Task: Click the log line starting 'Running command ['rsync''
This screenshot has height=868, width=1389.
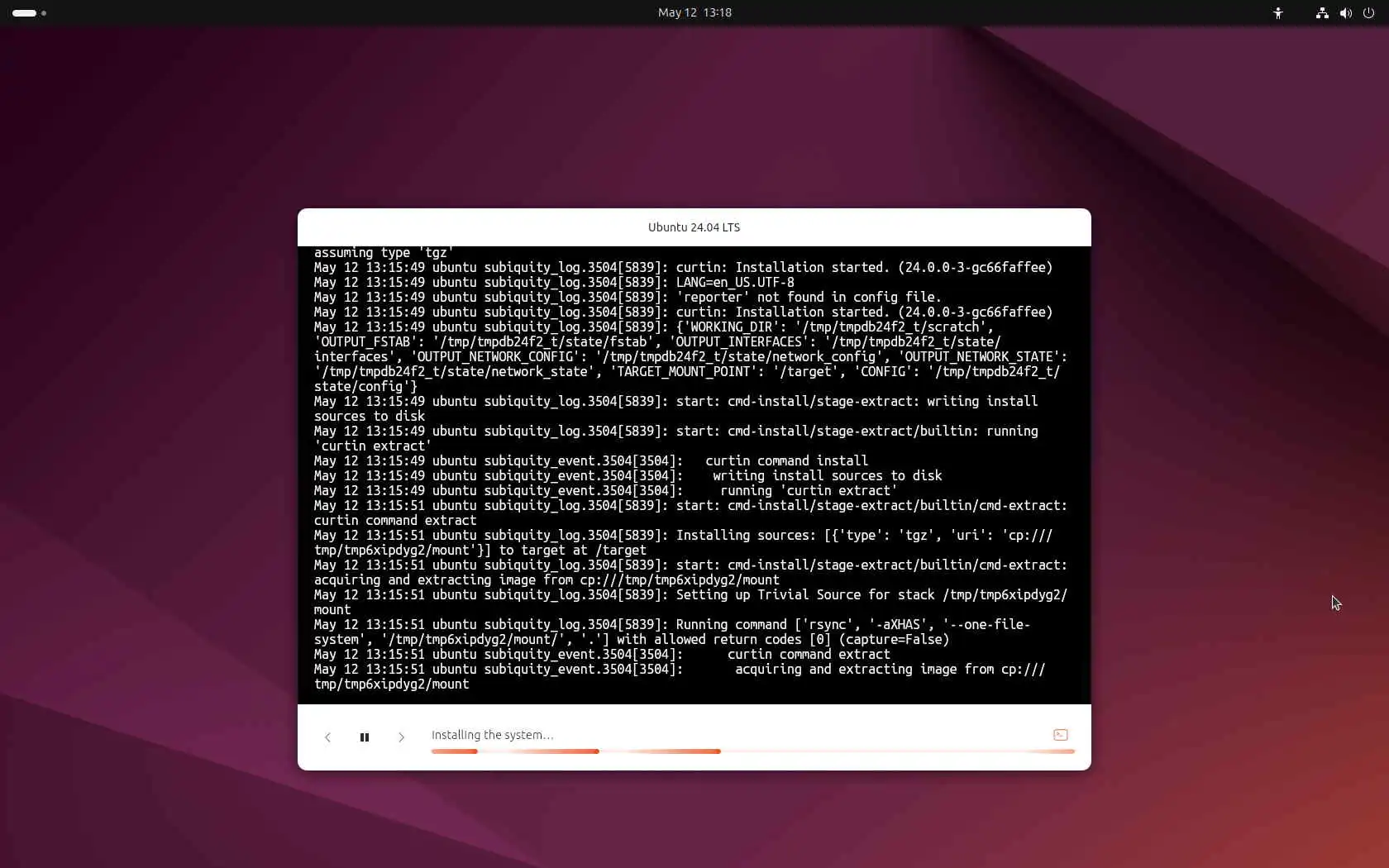Action: click(x=672, y=632)
